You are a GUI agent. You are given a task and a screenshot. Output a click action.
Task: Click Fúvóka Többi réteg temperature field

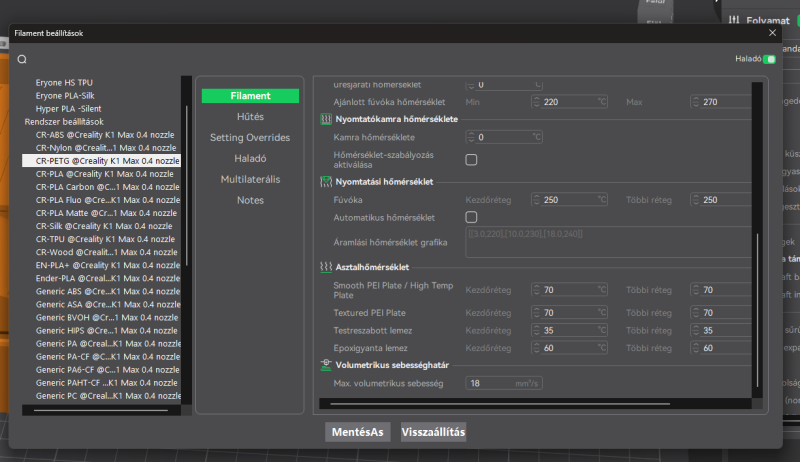pyautogui.click(x=721, y=200)
